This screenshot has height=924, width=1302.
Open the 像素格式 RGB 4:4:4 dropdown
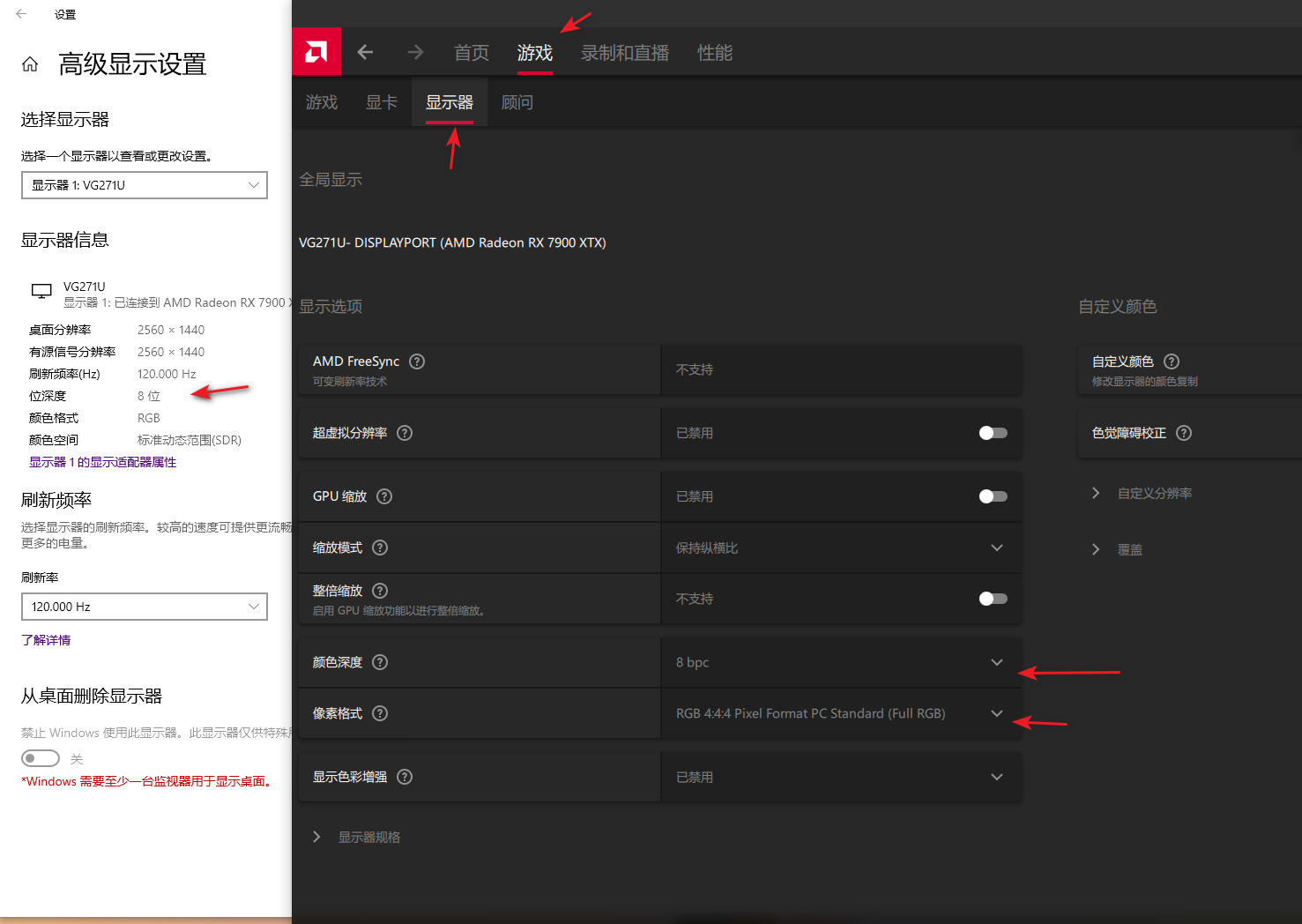coord(840,713)
